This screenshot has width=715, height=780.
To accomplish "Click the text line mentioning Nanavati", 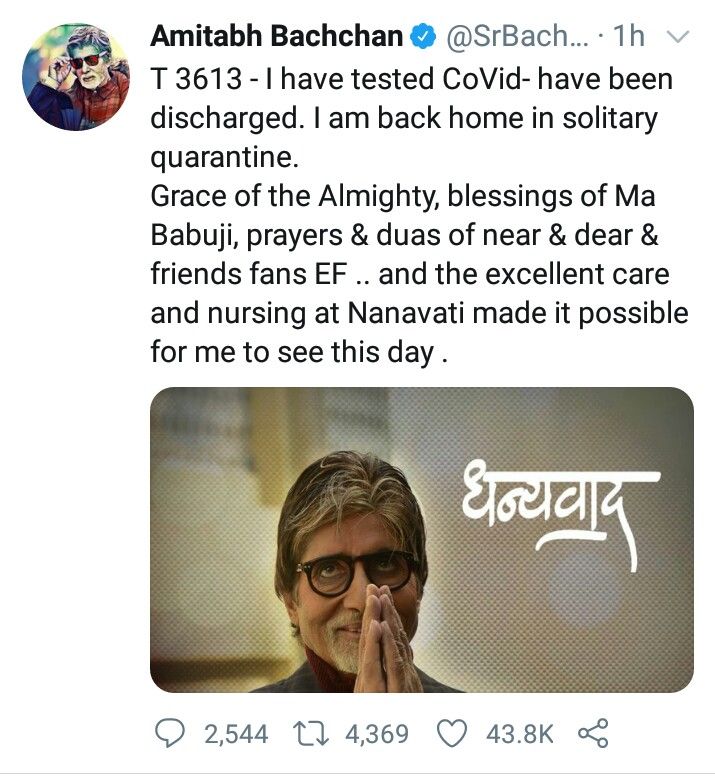I will click(418, 313).
